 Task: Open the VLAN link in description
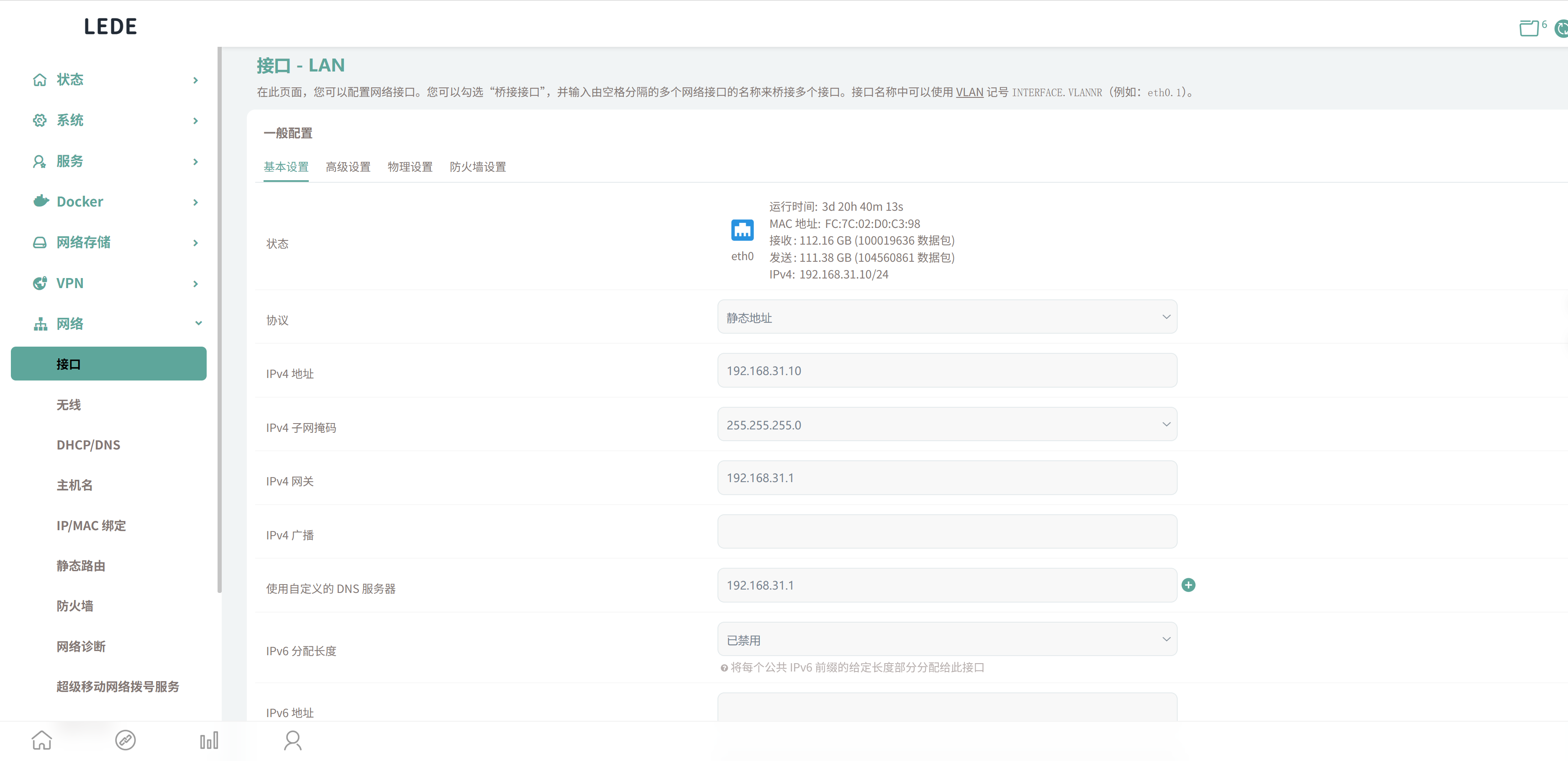click(x=969, y=92)
